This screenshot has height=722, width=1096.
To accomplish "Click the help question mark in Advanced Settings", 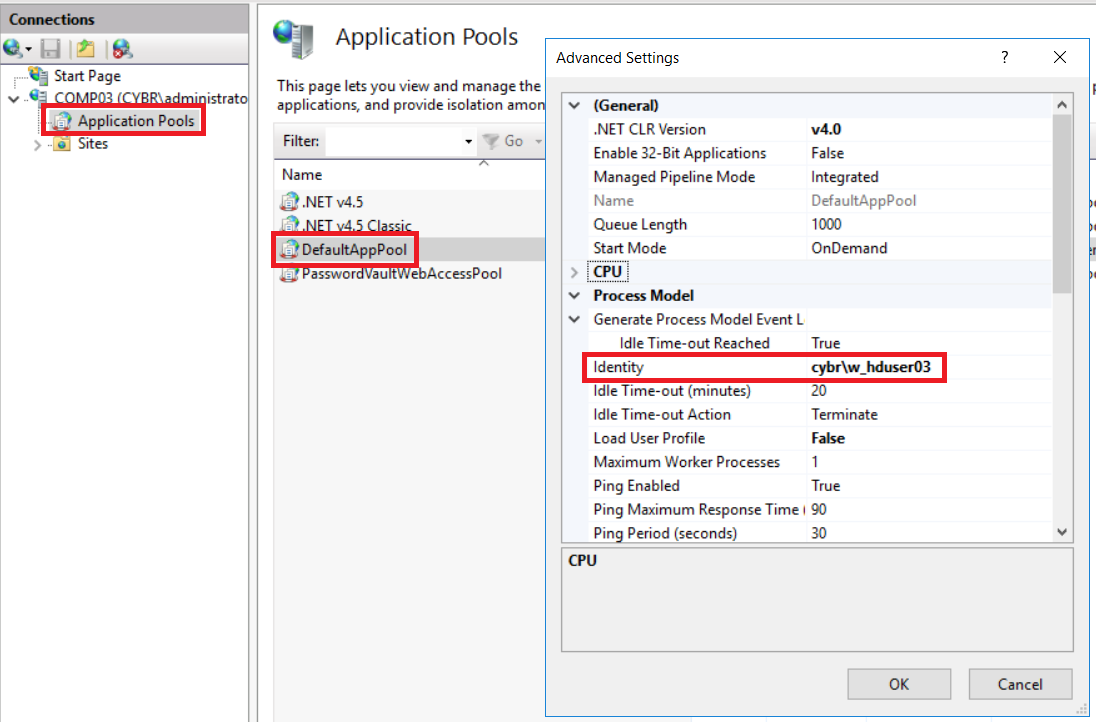I will pyautogui.click(x=1005, y=58).
